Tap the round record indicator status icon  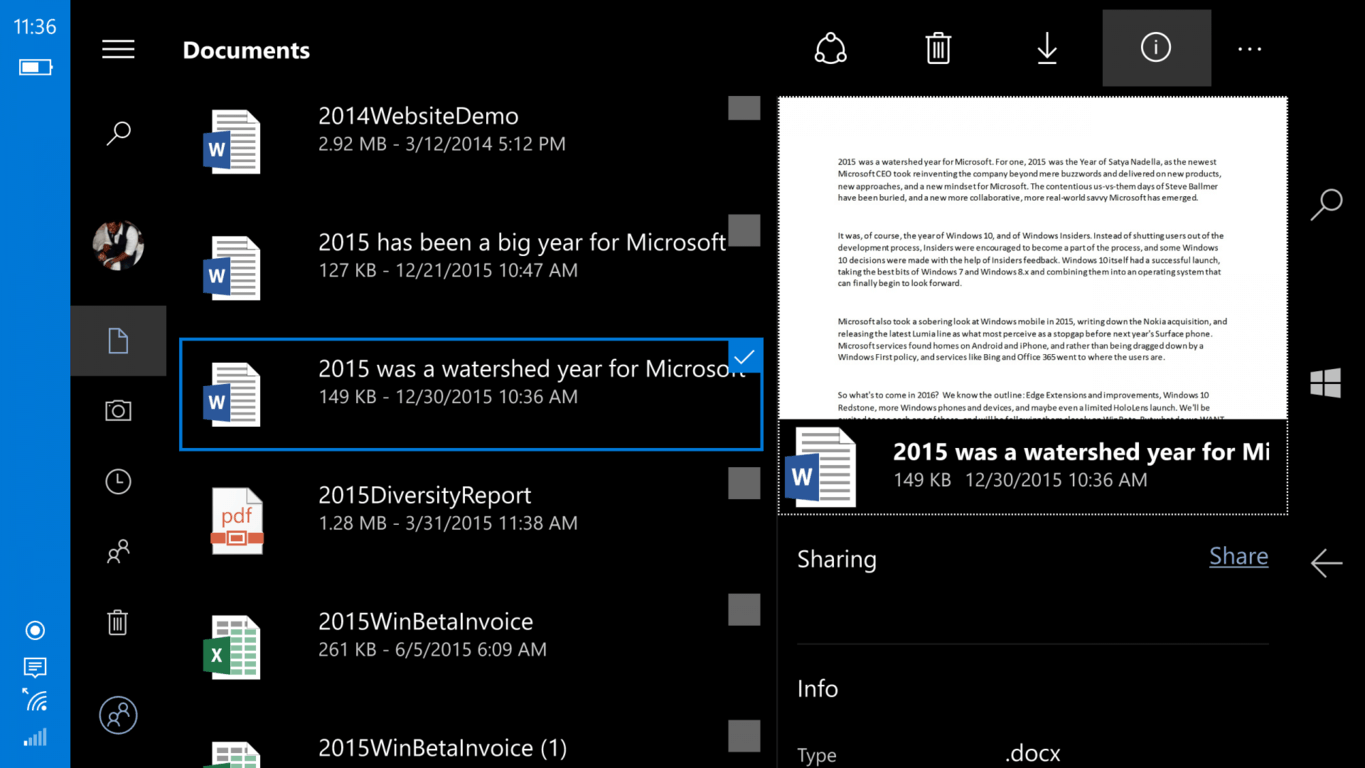(35, 630)
